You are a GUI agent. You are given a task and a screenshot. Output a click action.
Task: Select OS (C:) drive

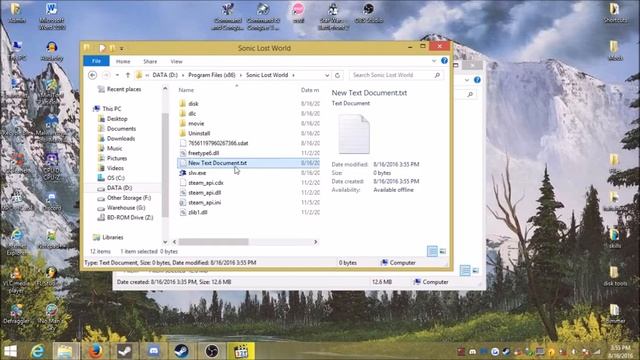click(x=111, y=178)
